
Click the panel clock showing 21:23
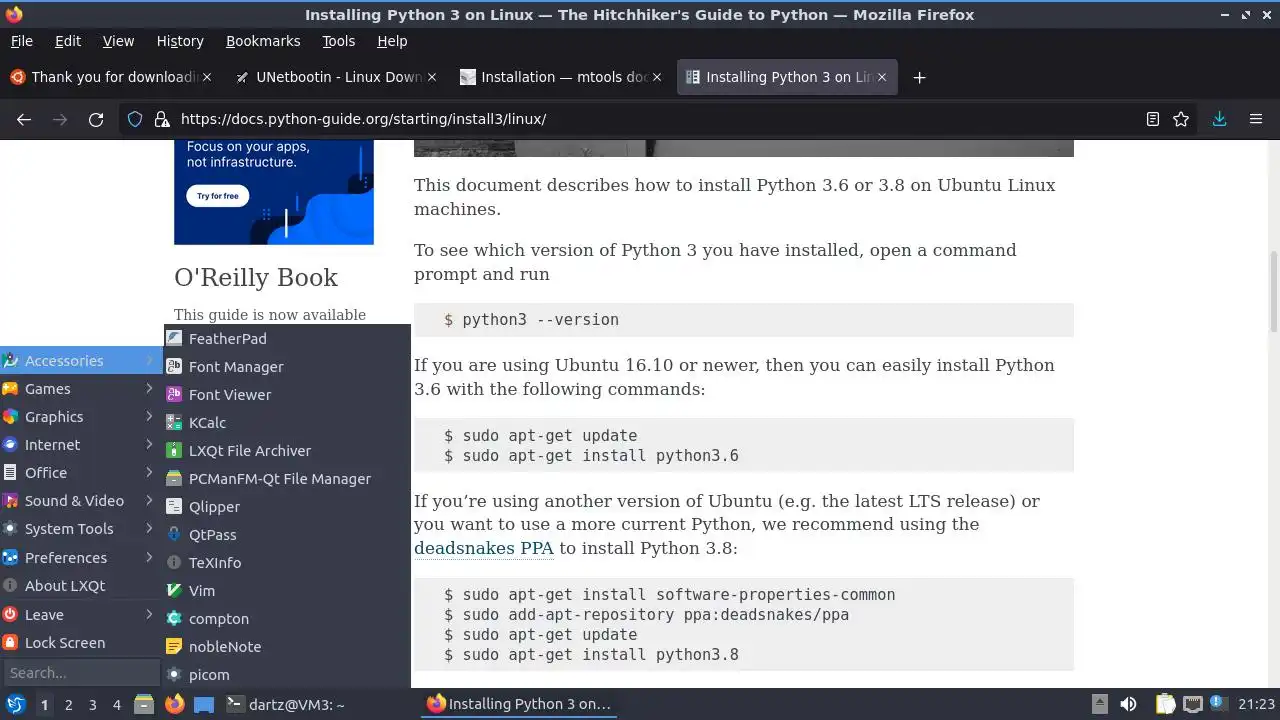[x=1256, y=704]
